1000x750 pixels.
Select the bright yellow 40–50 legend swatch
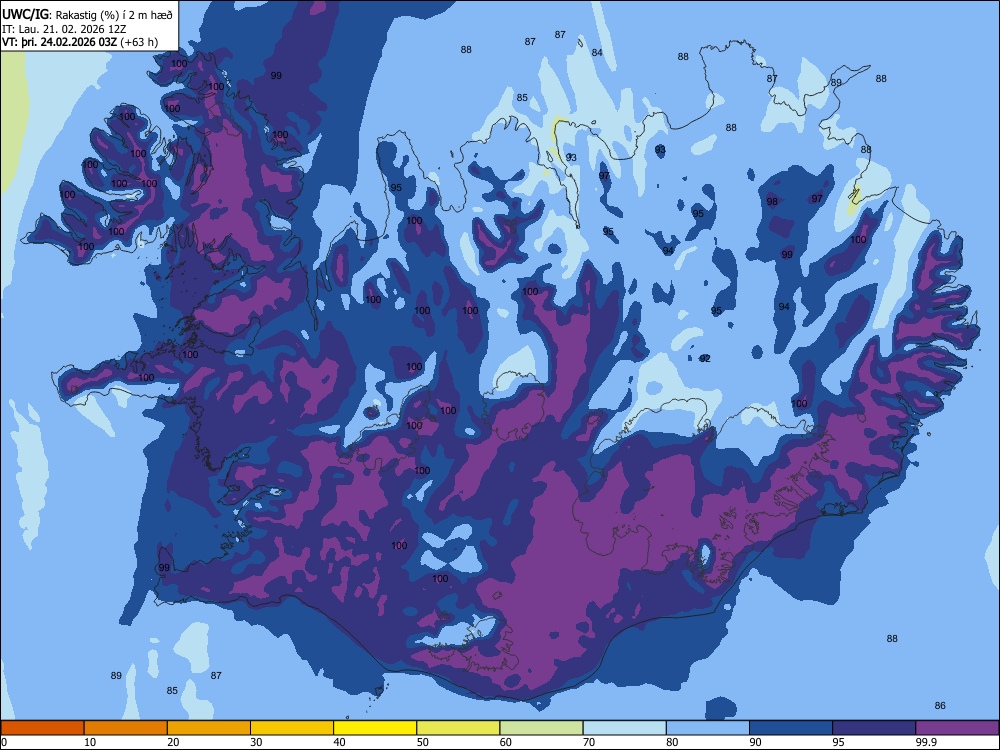[375, 728]
